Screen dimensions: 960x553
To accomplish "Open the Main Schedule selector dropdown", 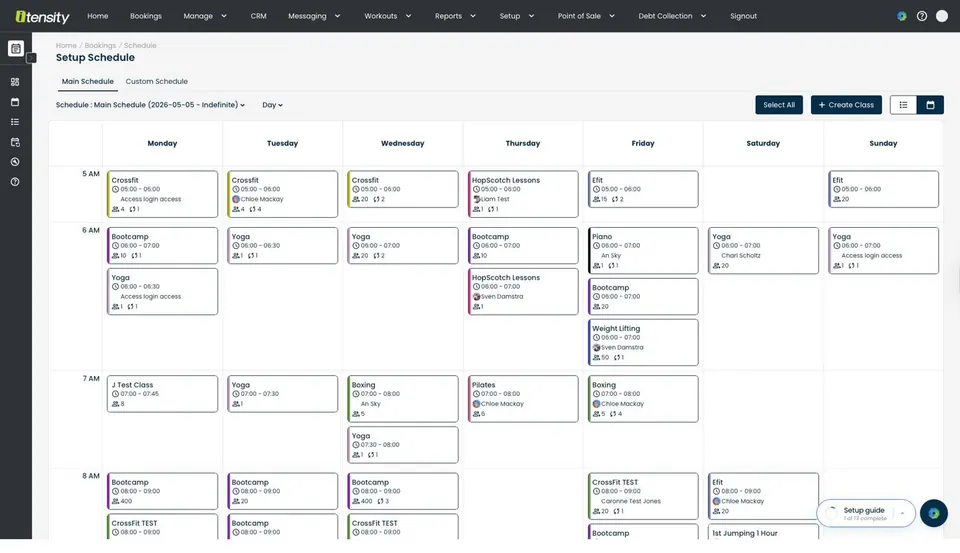I will [150, 105].
